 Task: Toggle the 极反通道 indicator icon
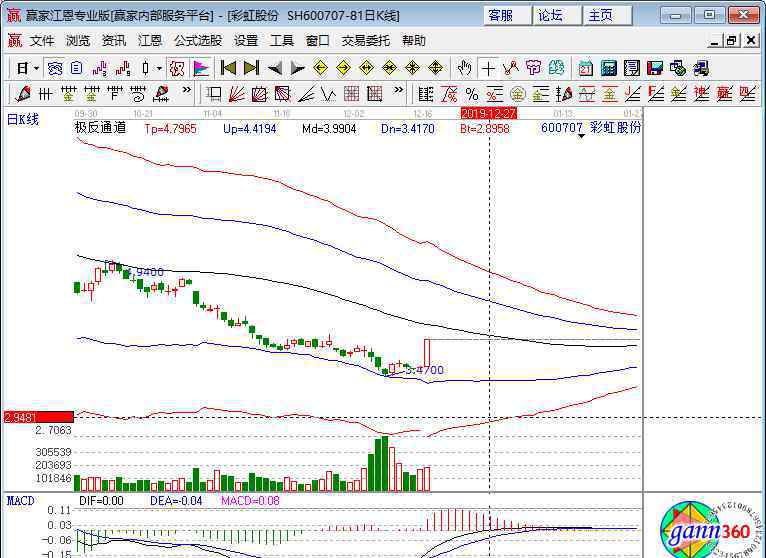point(176,68)
